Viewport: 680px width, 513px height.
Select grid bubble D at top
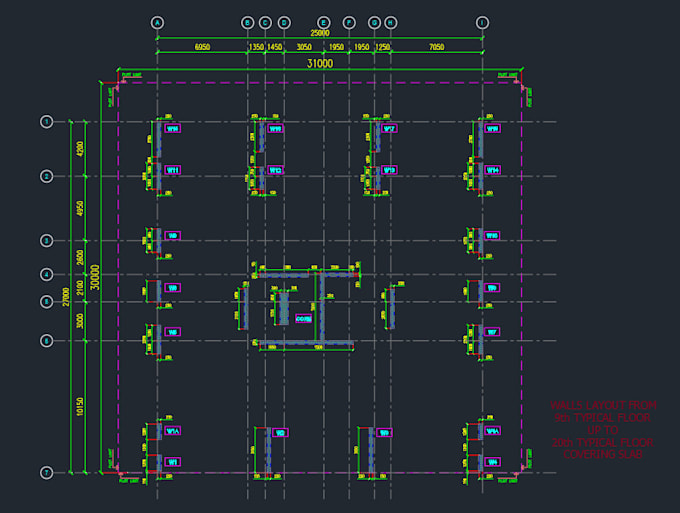(284, 23)
